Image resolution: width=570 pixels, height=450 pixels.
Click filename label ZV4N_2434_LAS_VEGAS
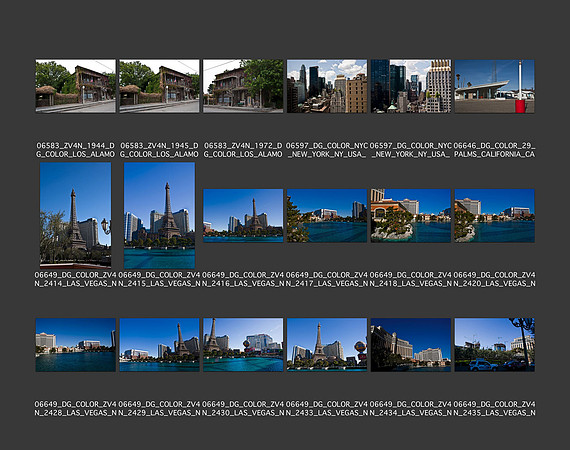pyautogui.click(x=411, y=409)
